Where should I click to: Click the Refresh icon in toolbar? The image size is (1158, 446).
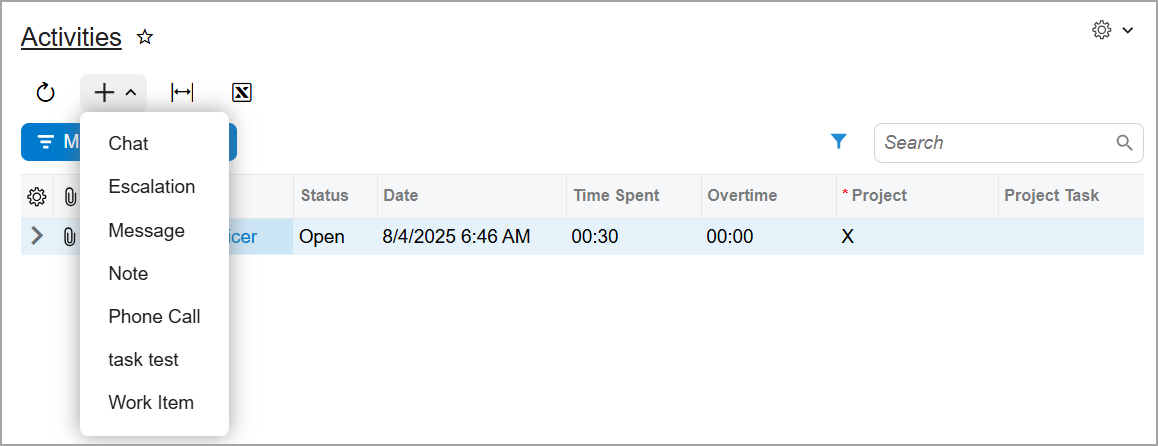[x=45, y=93]
